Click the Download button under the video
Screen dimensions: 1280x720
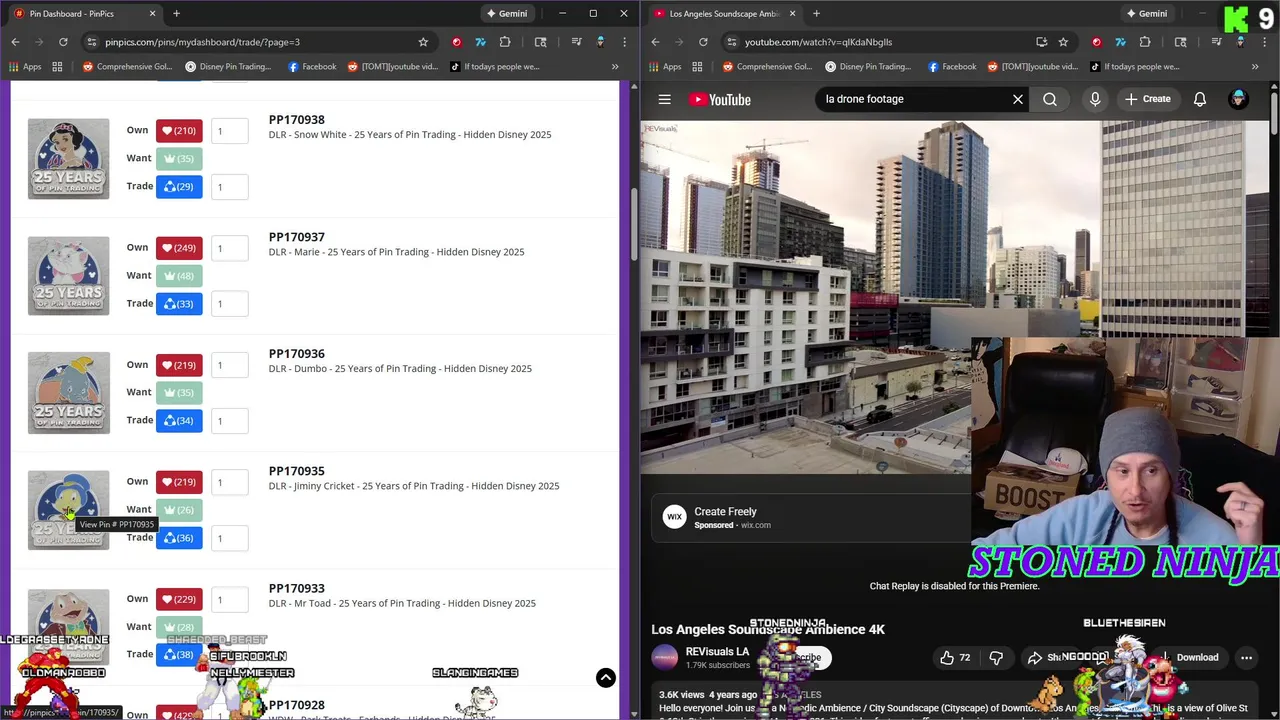click(x=1189, y=657)
